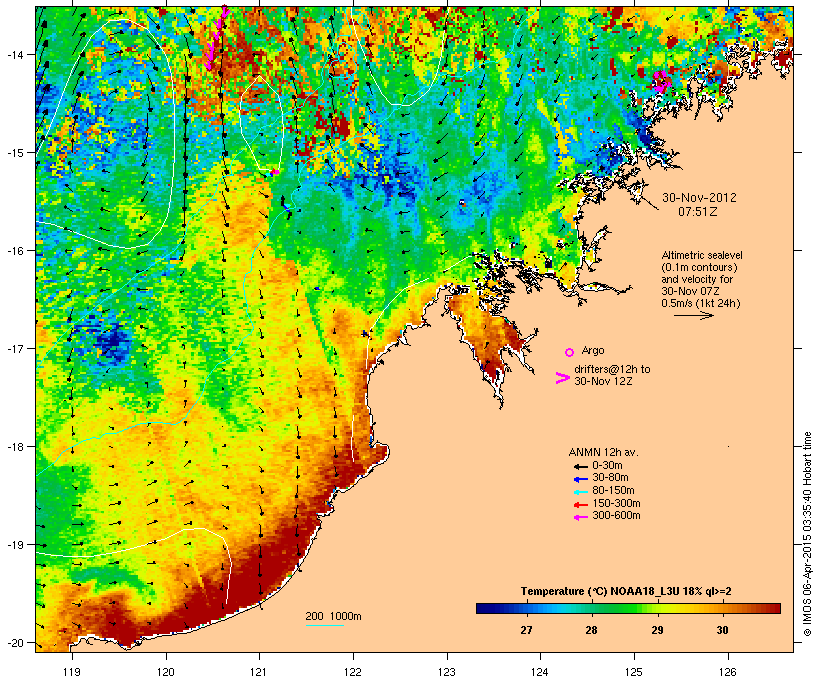Click the -14 latitude axis label

tap(15, 54)
